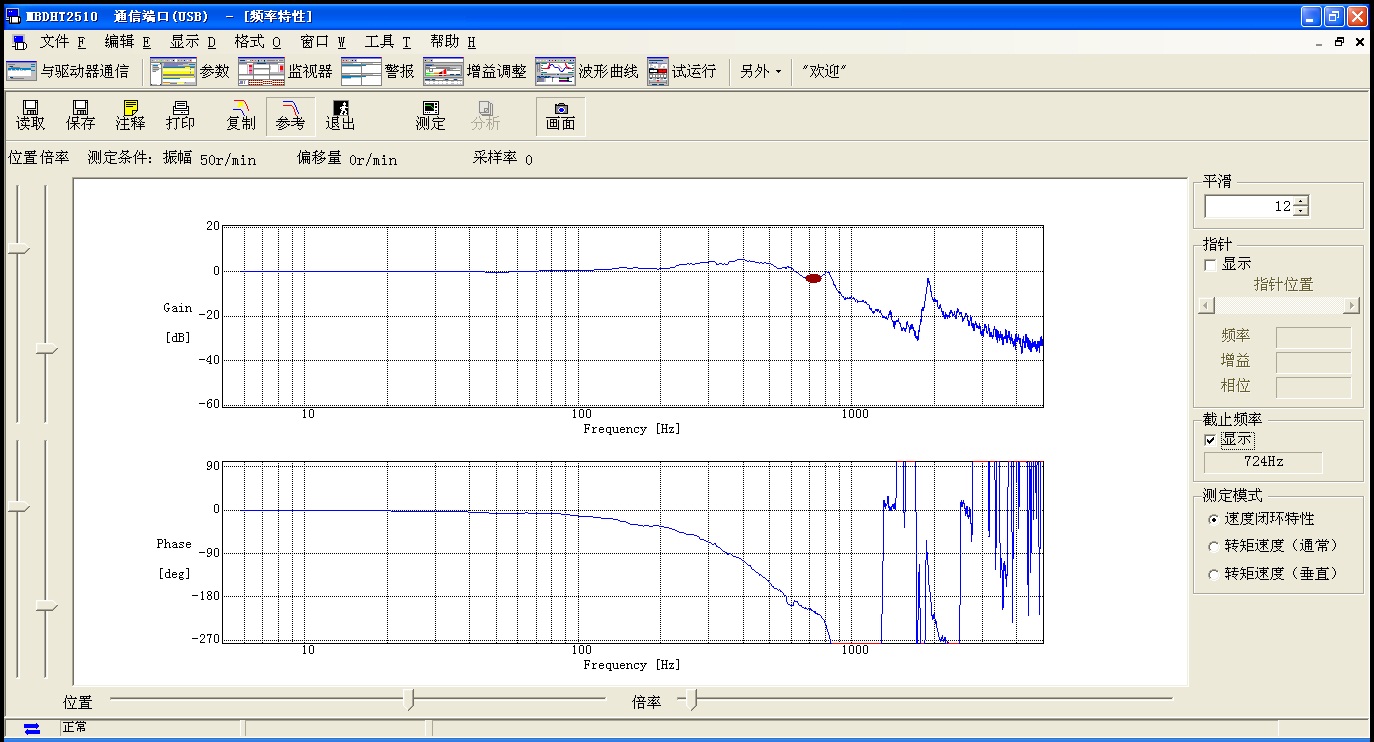
Task: Click the 与驱动器通信 button
Action: pyautogui.click(x=68, y=71)
